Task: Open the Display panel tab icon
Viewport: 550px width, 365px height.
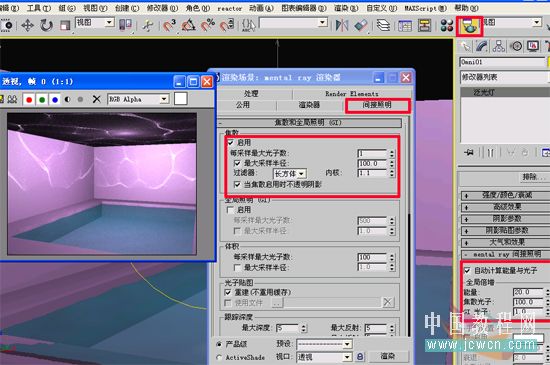Action: [533, 47]
